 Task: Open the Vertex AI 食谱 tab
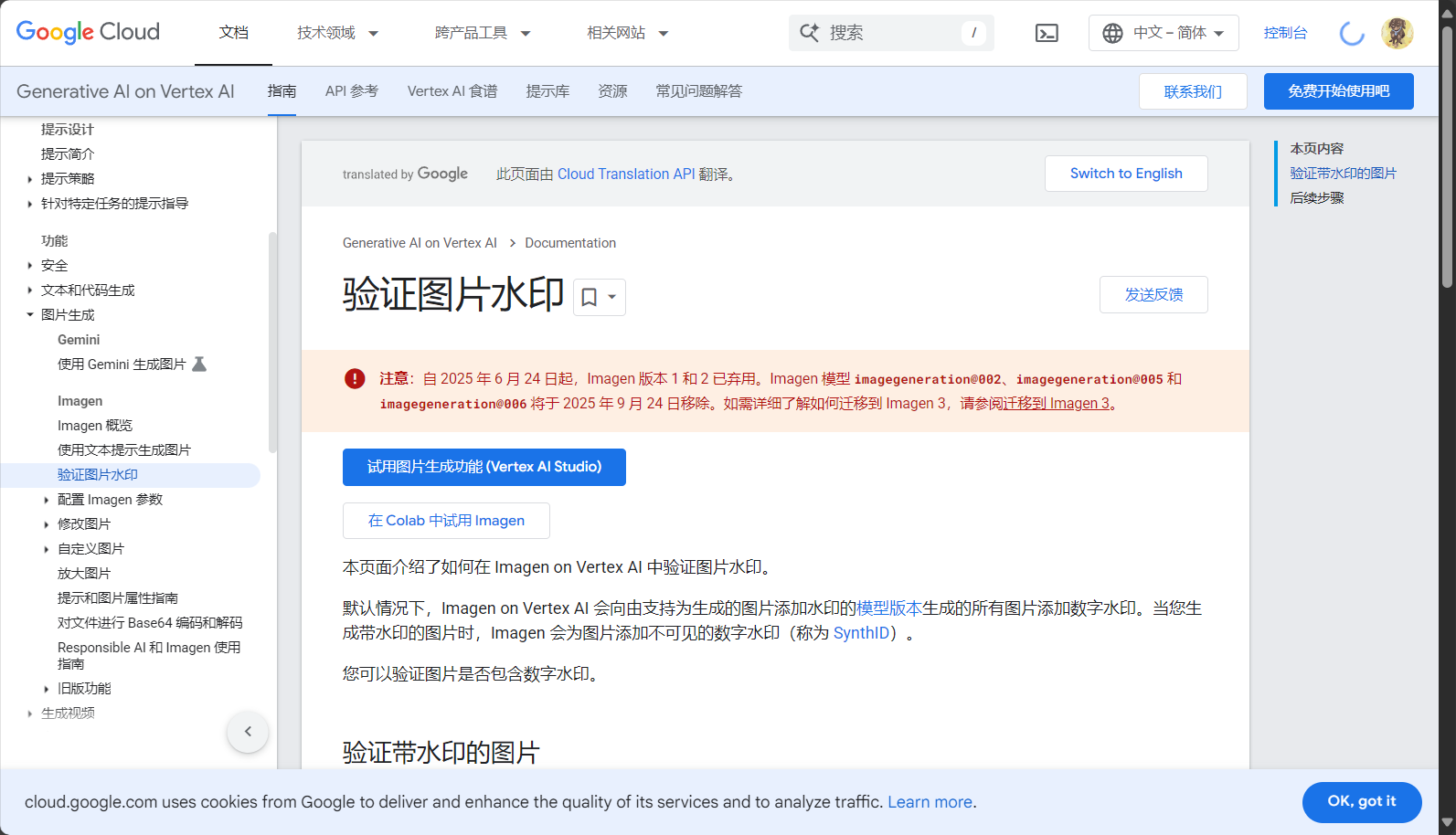452,91
